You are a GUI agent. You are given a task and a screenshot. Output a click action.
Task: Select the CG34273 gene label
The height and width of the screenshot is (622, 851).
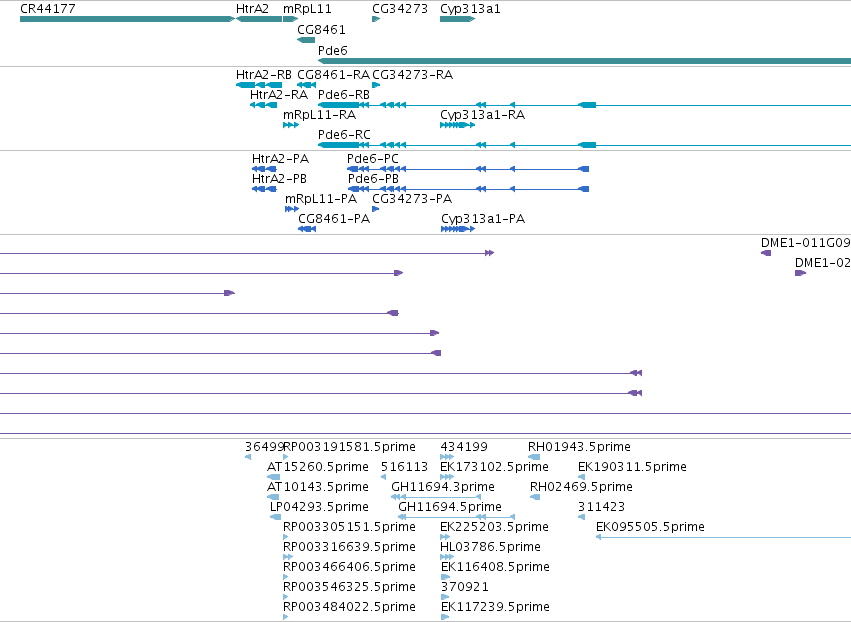coord(400,9)
